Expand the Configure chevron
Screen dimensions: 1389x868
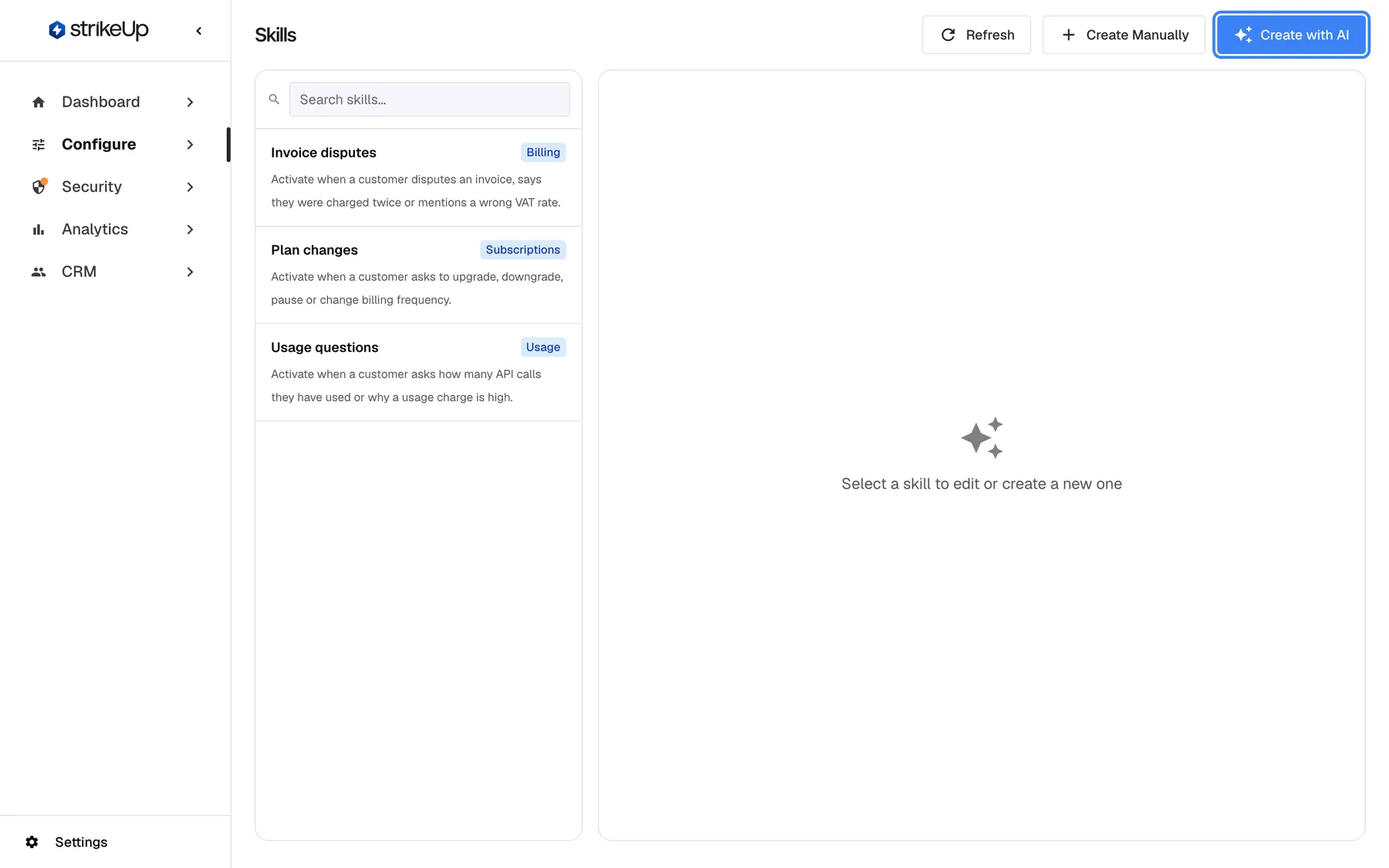(x=190, y=144)
